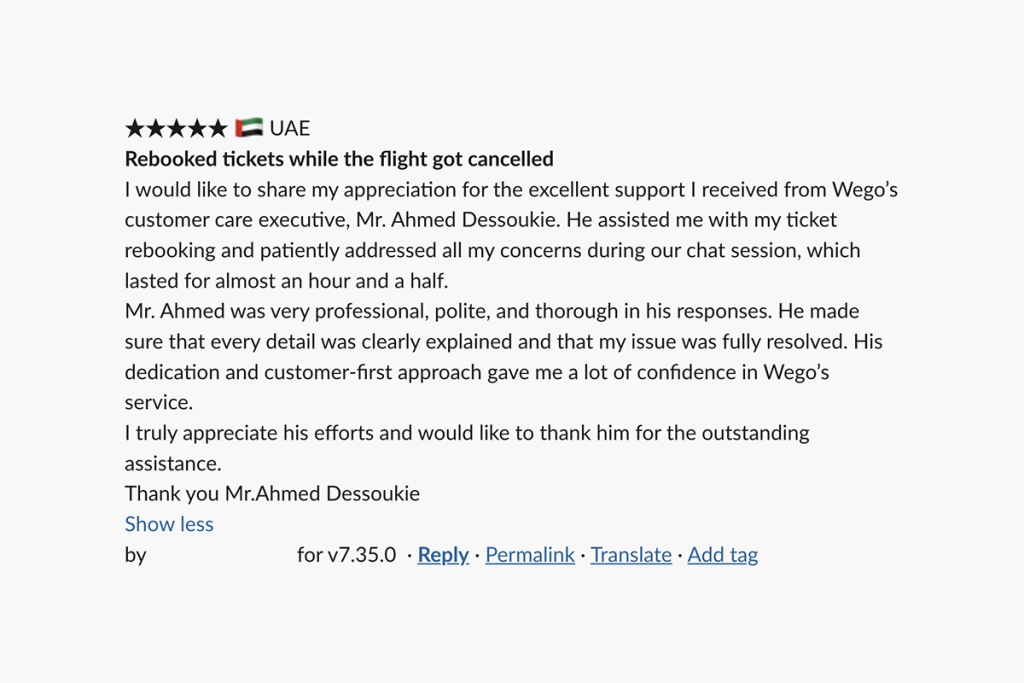Click the third star of the rating
This screenshot has width=1024, height=683.
point(176,128)
